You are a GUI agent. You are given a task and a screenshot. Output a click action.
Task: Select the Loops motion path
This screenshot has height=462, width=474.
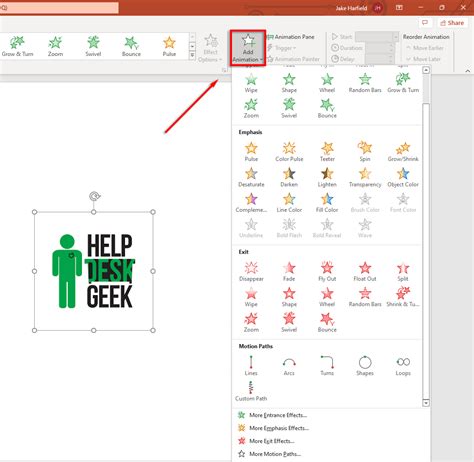coord(403,365)
